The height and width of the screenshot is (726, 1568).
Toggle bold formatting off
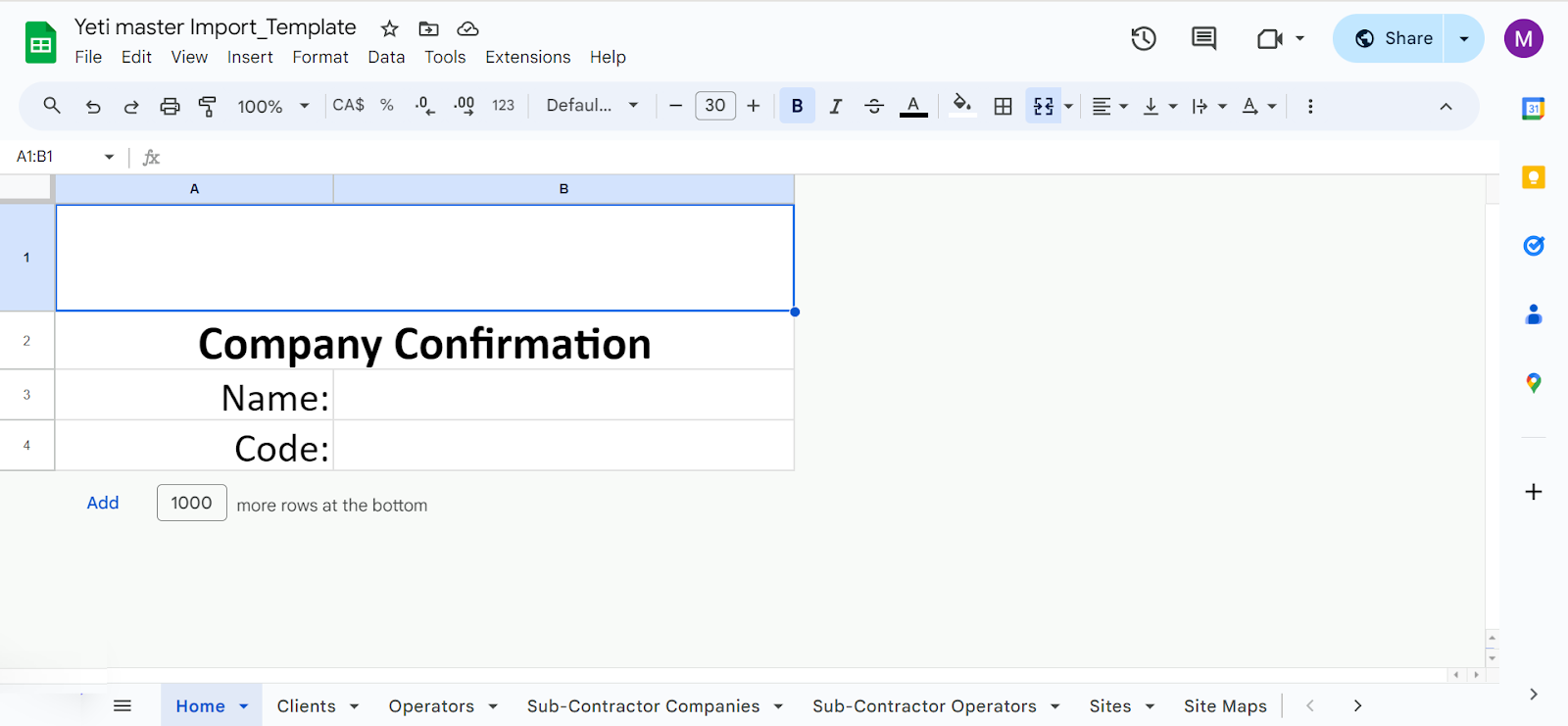tap(797, 106)
